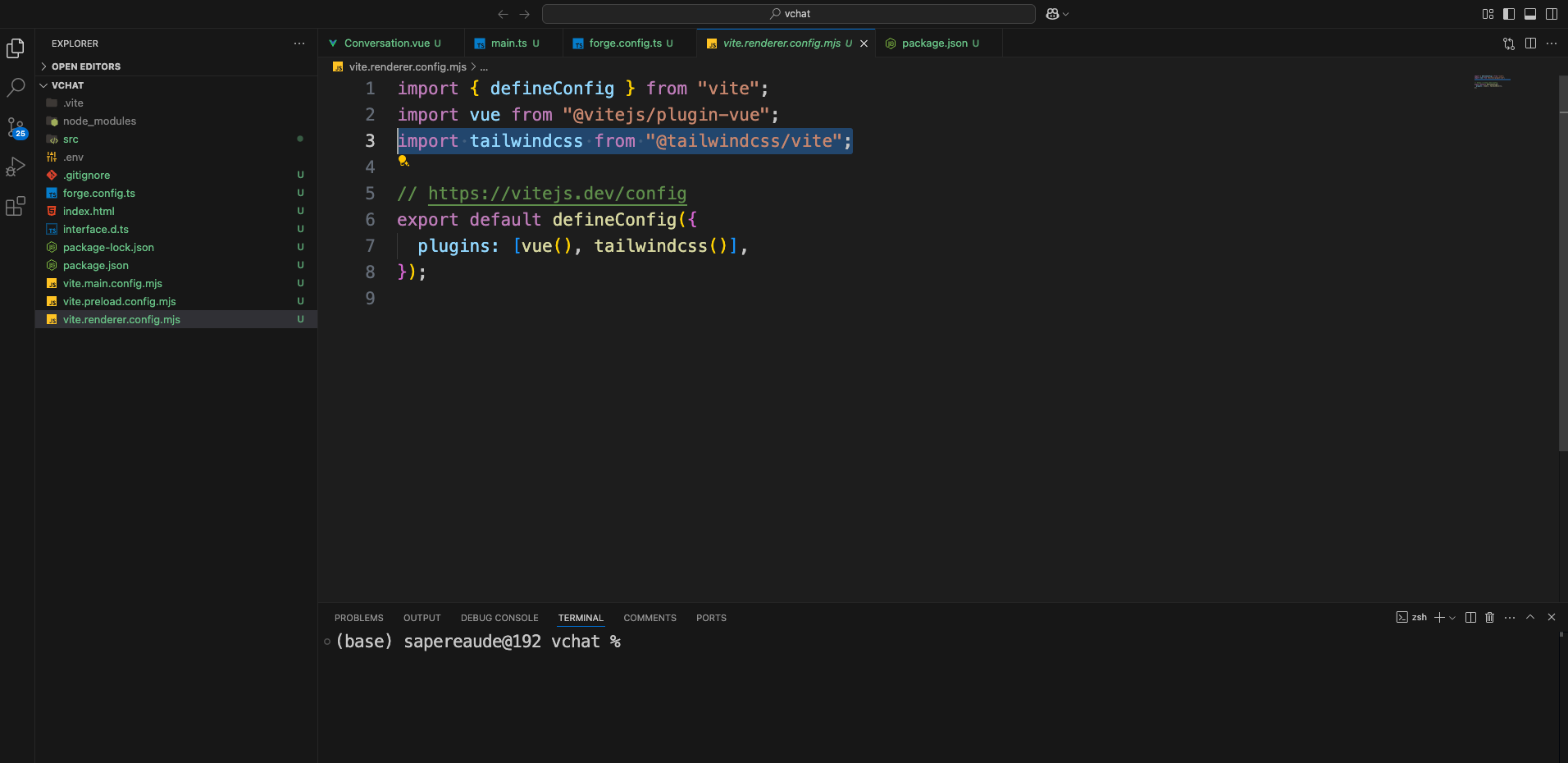Open the Copilot chat icon

coord(1052,14)
